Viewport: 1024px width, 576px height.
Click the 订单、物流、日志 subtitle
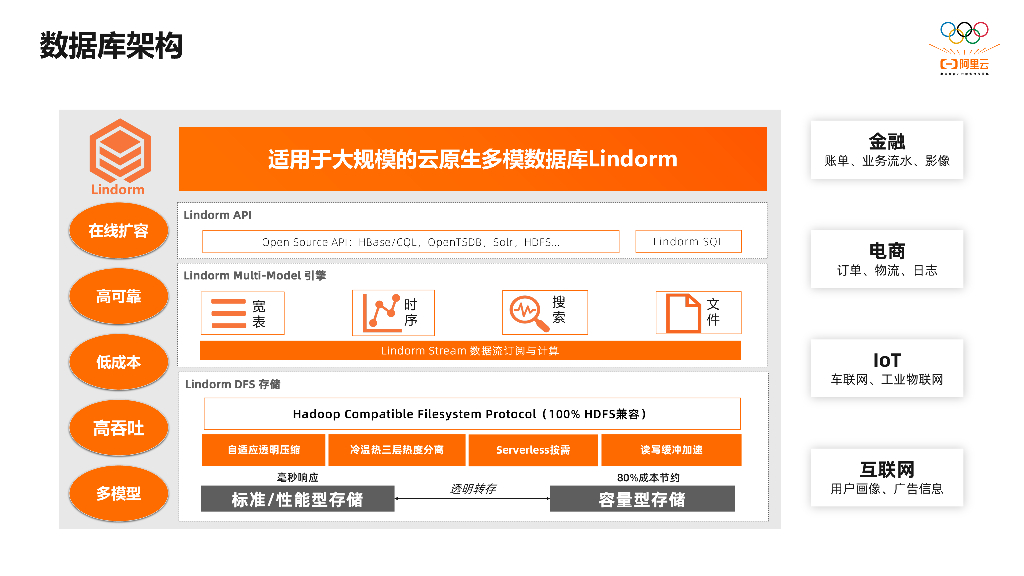coord(887,270)
